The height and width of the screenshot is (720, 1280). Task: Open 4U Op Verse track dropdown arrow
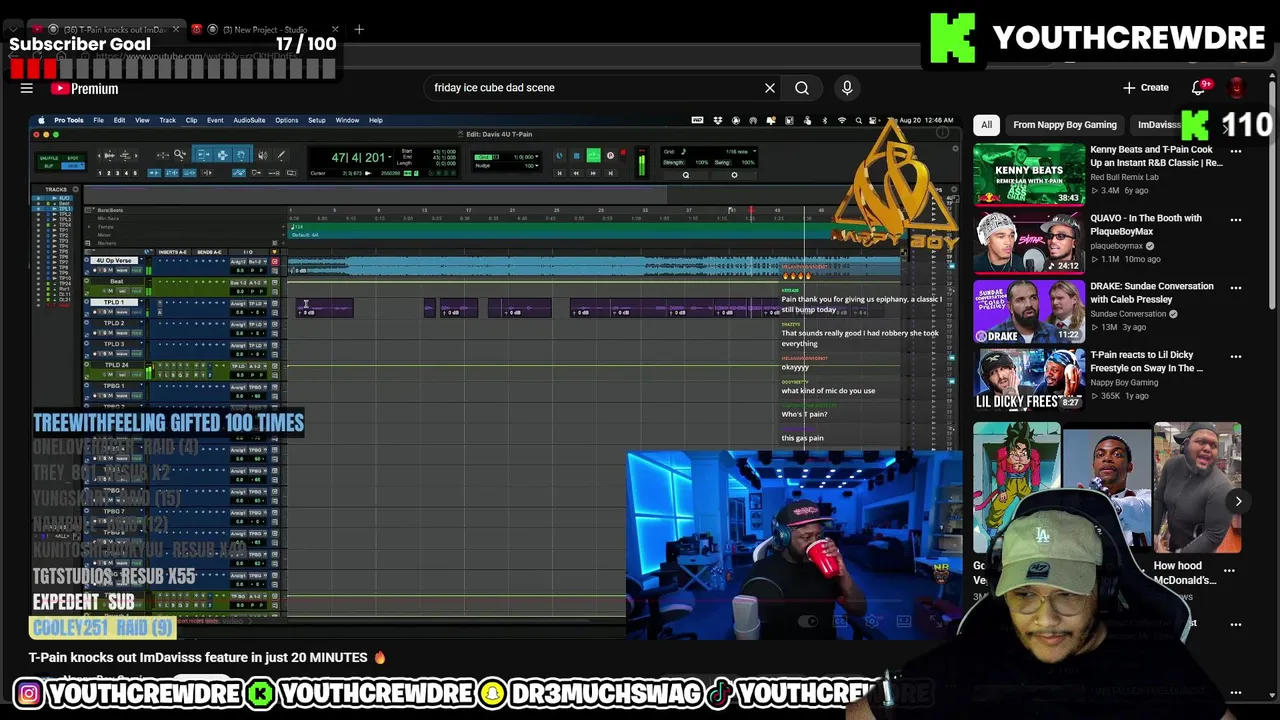(141, 259)
